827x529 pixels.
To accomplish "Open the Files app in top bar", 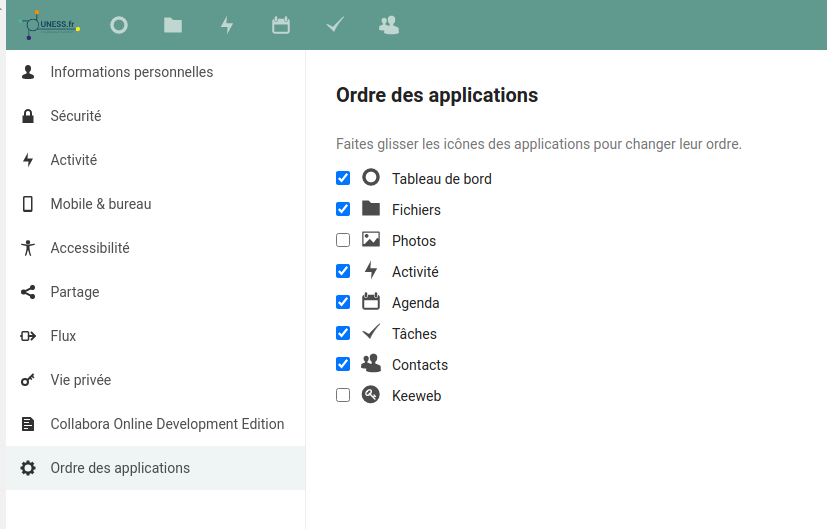I will (x=173, y=25).
